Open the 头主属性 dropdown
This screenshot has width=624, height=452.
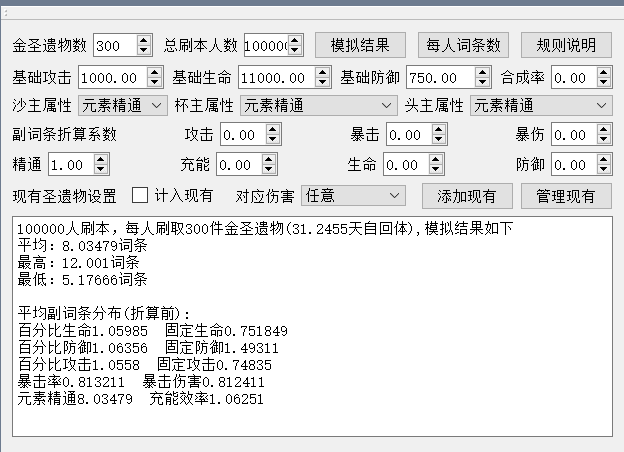coord(540,105)
